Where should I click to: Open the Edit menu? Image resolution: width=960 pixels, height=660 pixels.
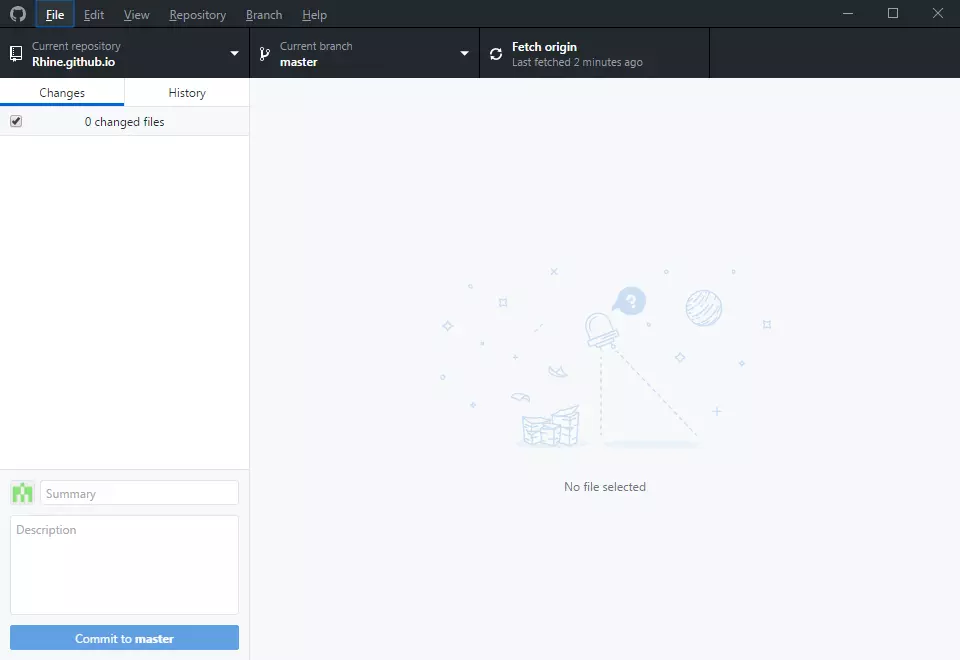pyautogui.click(x=94, y=15)
